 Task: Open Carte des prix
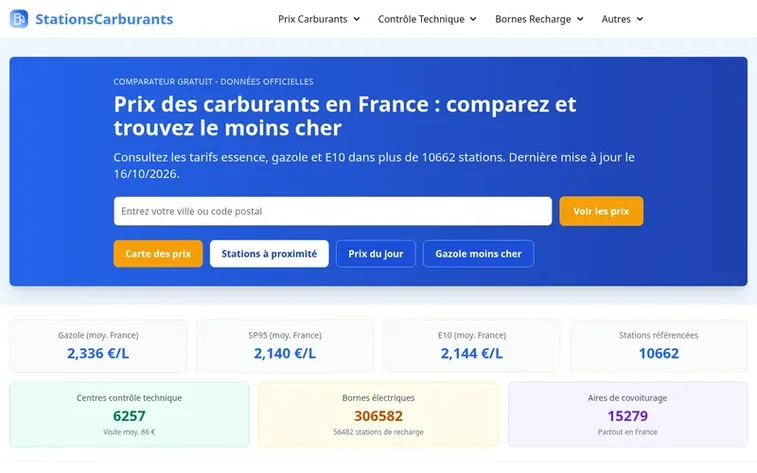(158, 253)
